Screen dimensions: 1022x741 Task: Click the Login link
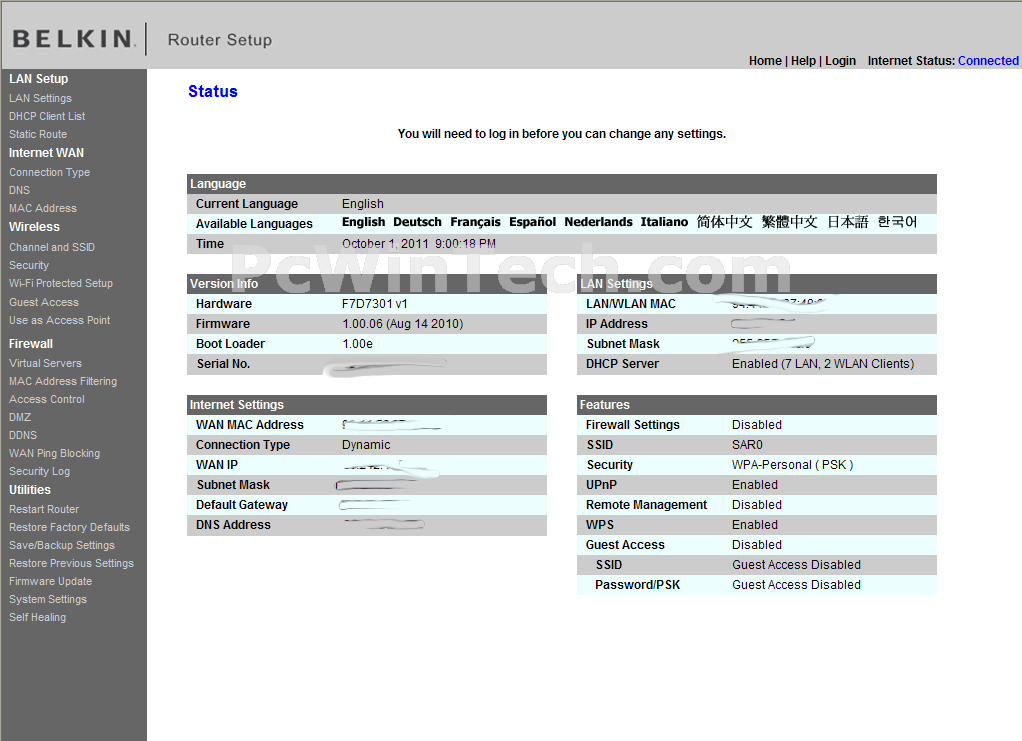(x=840, y=61)
